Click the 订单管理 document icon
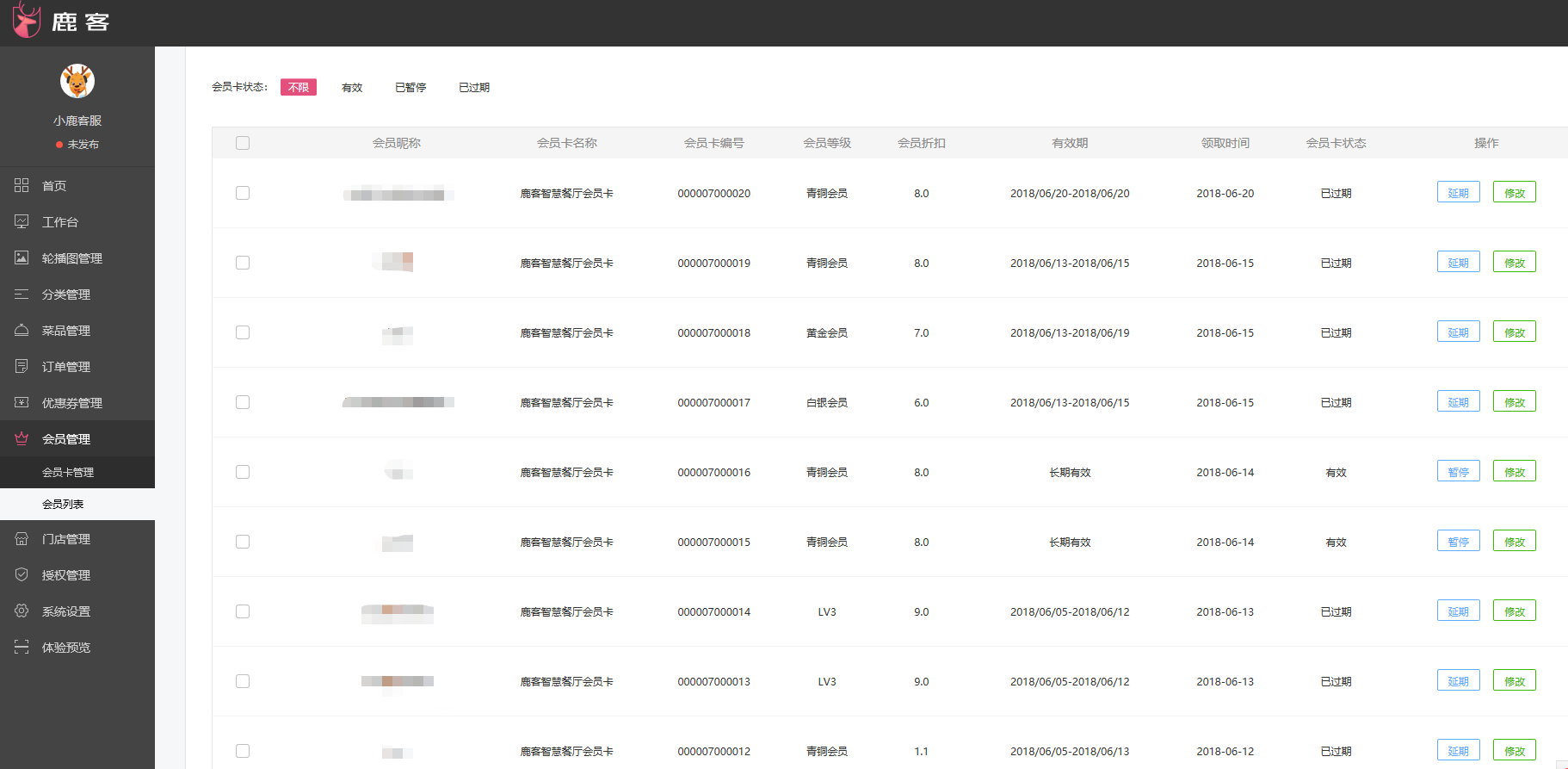Viewport: 1568px width, 769px height. pyautogui.click(x=22, y=366)
